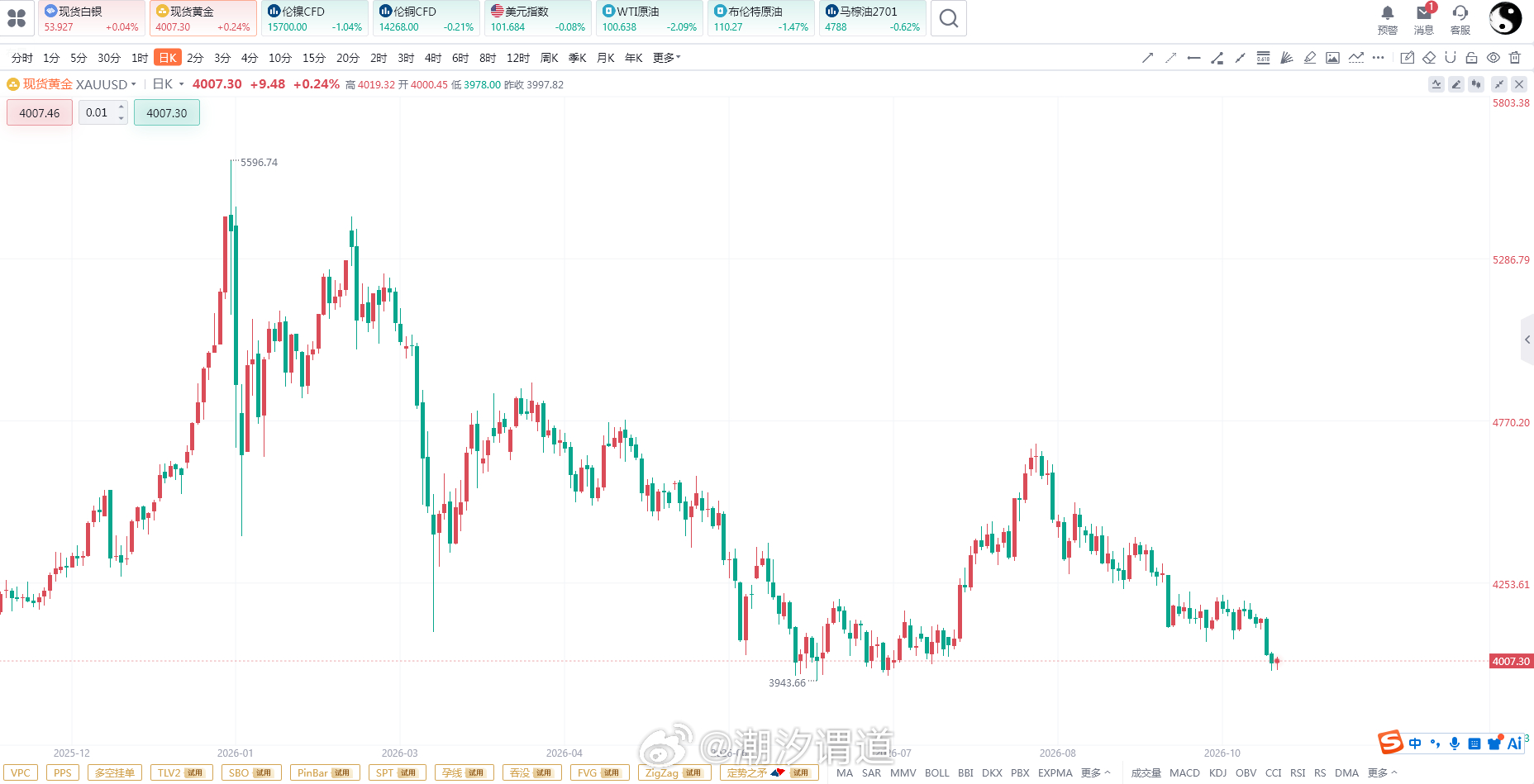This screenshot has width=1534, height=784.
Task: Open the four-square app grid menu
Action: (x=17, y=18)
